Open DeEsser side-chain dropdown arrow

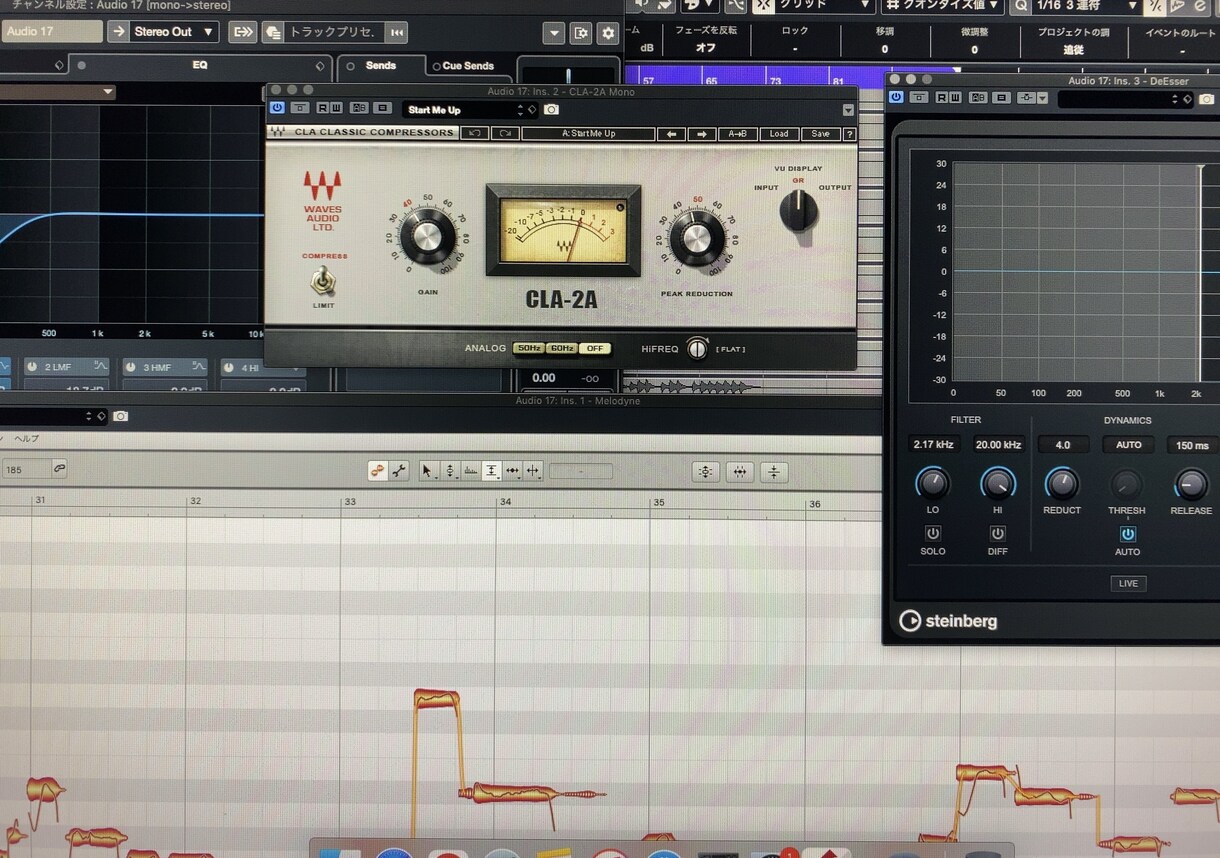pos(1042,98)
